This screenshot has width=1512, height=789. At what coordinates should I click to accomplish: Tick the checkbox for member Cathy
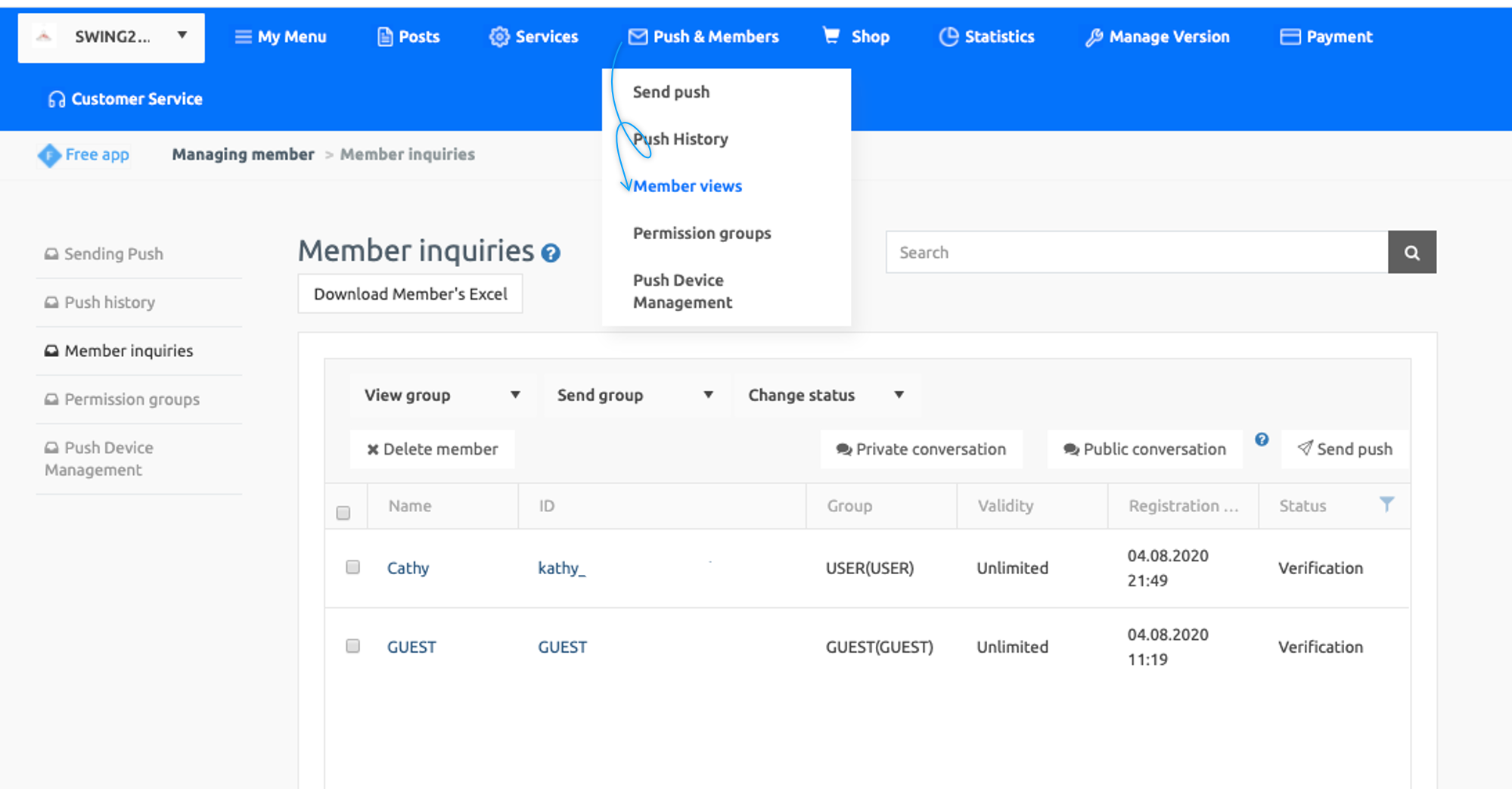click(x=352, y=567)
